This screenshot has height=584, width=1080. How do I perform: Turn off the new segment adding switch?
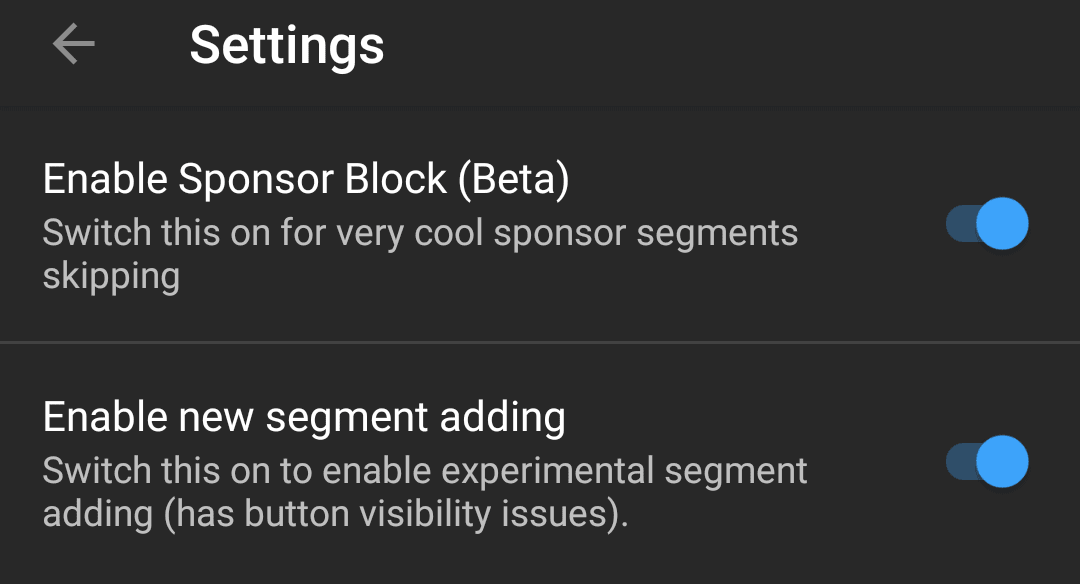pyautogui.click(x=987, y=461)
